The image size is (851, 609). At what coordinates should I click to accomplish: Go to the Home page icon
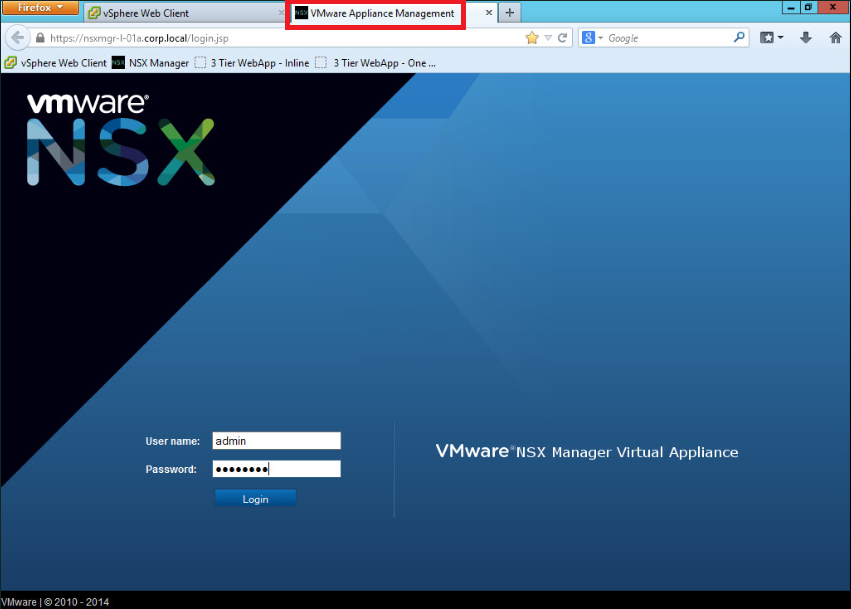835,37
